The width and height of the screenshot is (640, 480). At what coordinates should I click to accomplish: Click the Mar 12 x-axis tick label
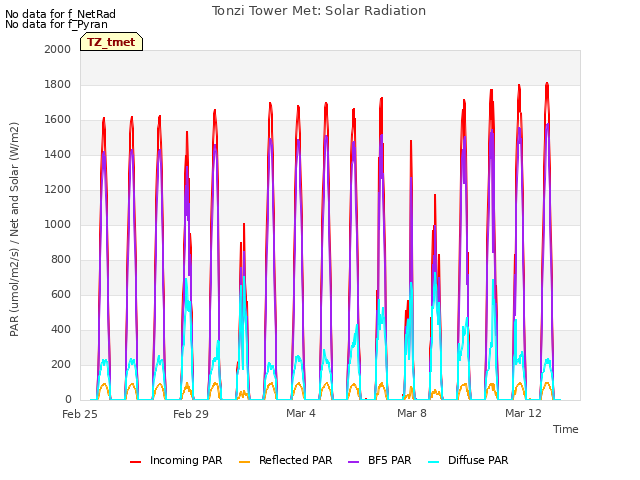tap(523, 413)
